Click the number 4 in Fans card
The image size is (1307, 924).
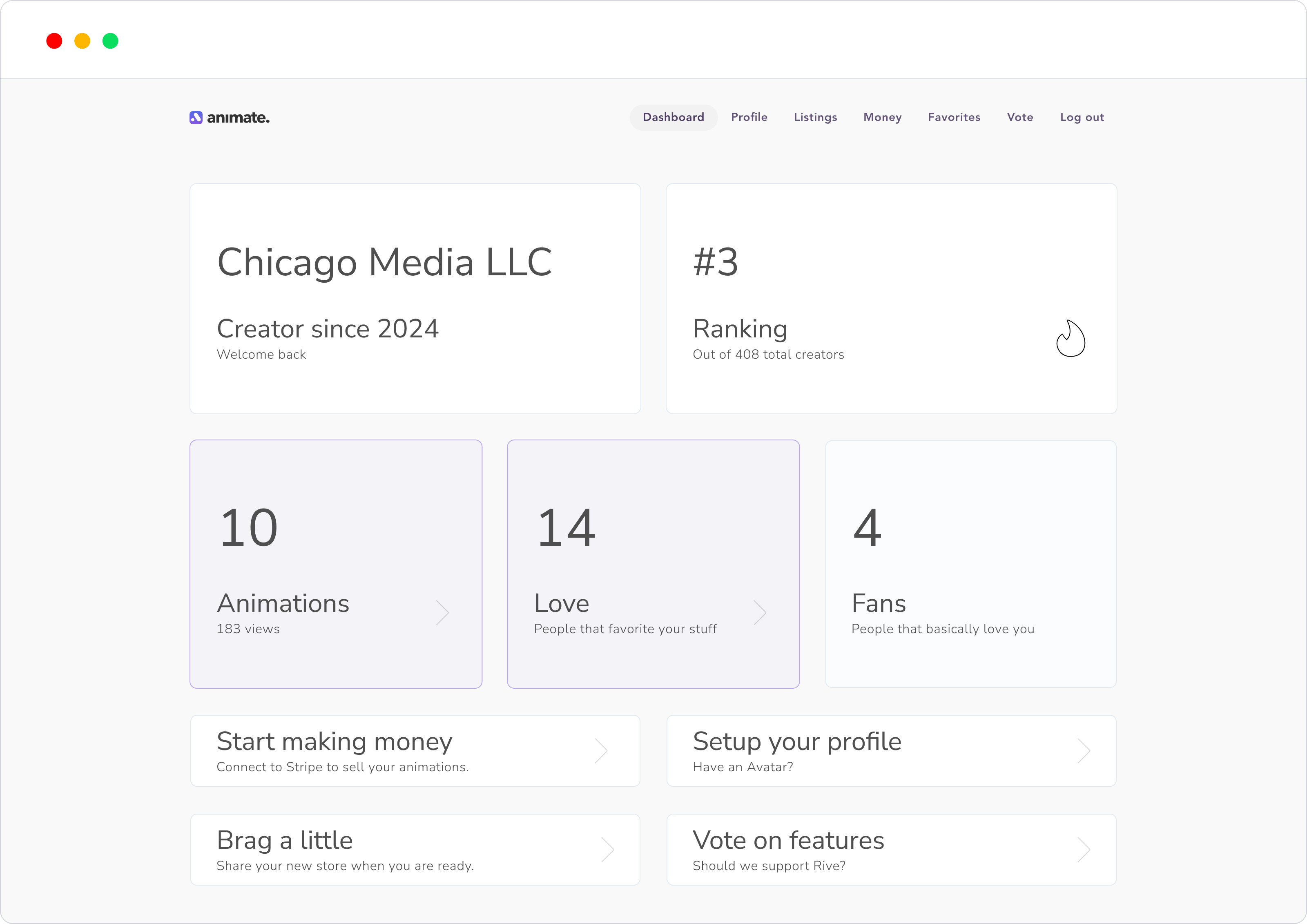coord(867,528)
